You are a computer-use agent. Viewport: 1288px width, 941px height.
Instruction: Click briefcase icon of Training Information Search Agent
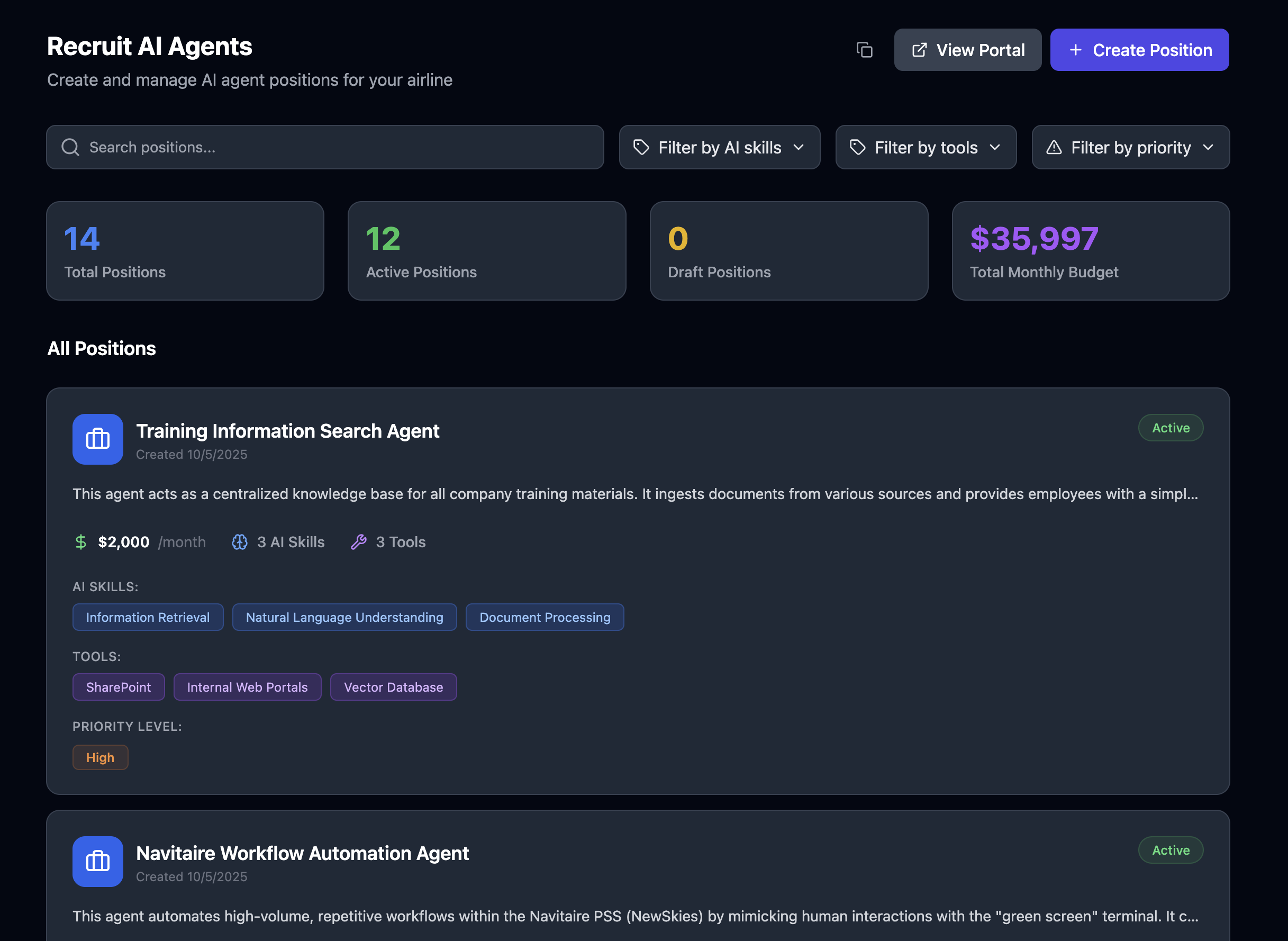point(97,439)
